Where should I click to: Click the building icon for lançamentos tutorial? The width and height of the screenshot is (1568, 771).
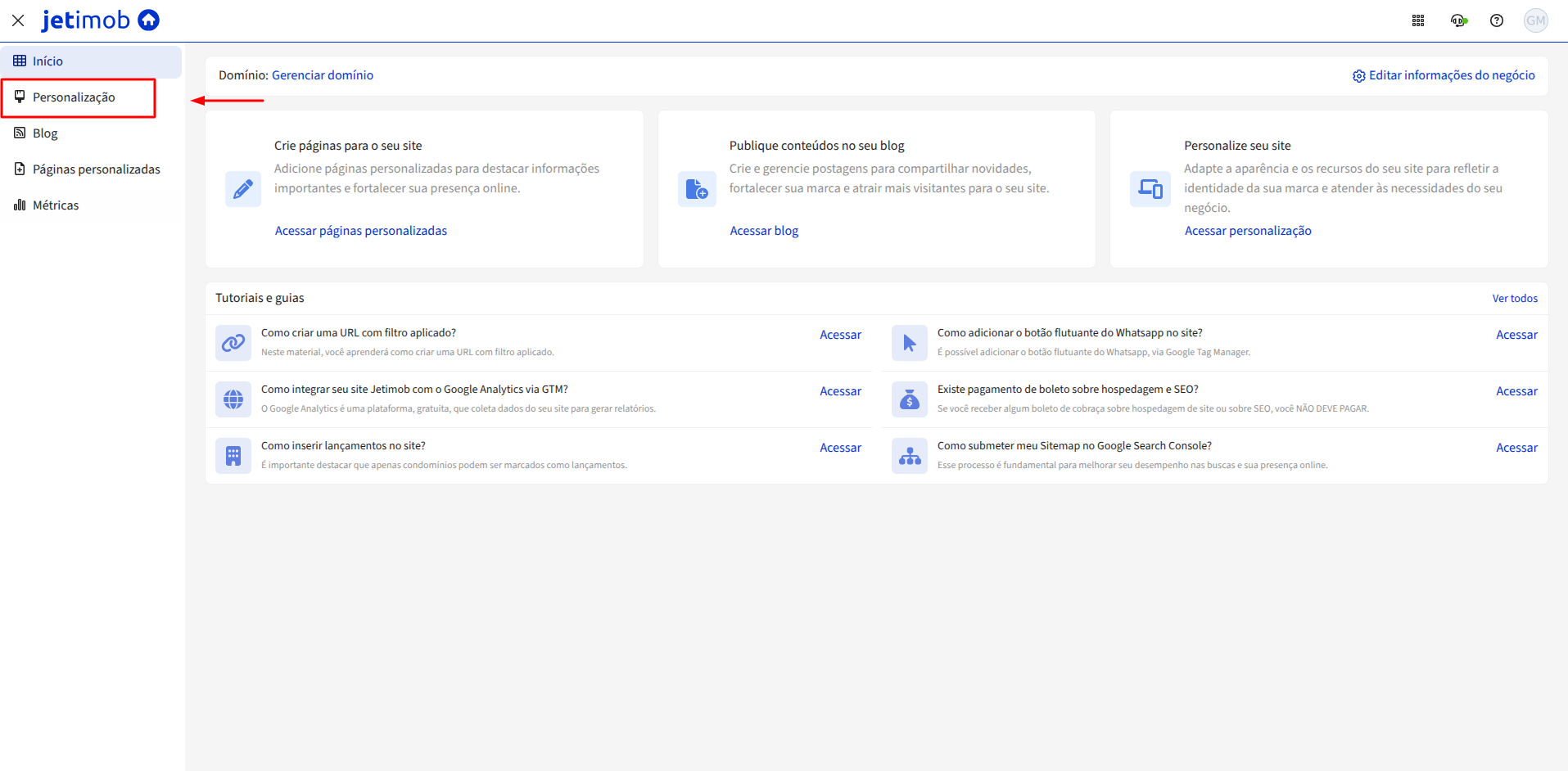233,456
